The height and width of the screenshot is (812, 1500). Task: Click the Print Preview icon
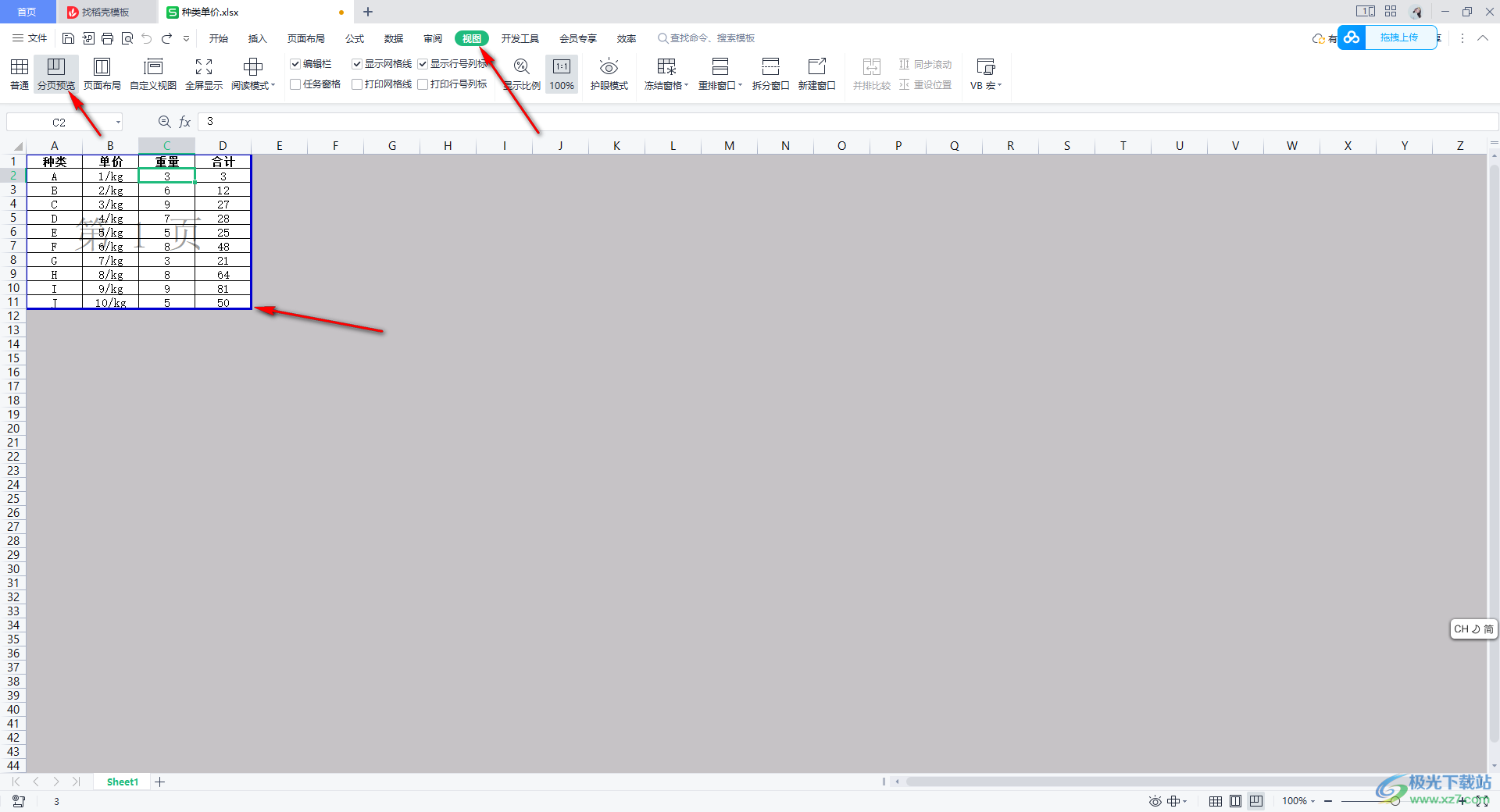click(127, 38)
